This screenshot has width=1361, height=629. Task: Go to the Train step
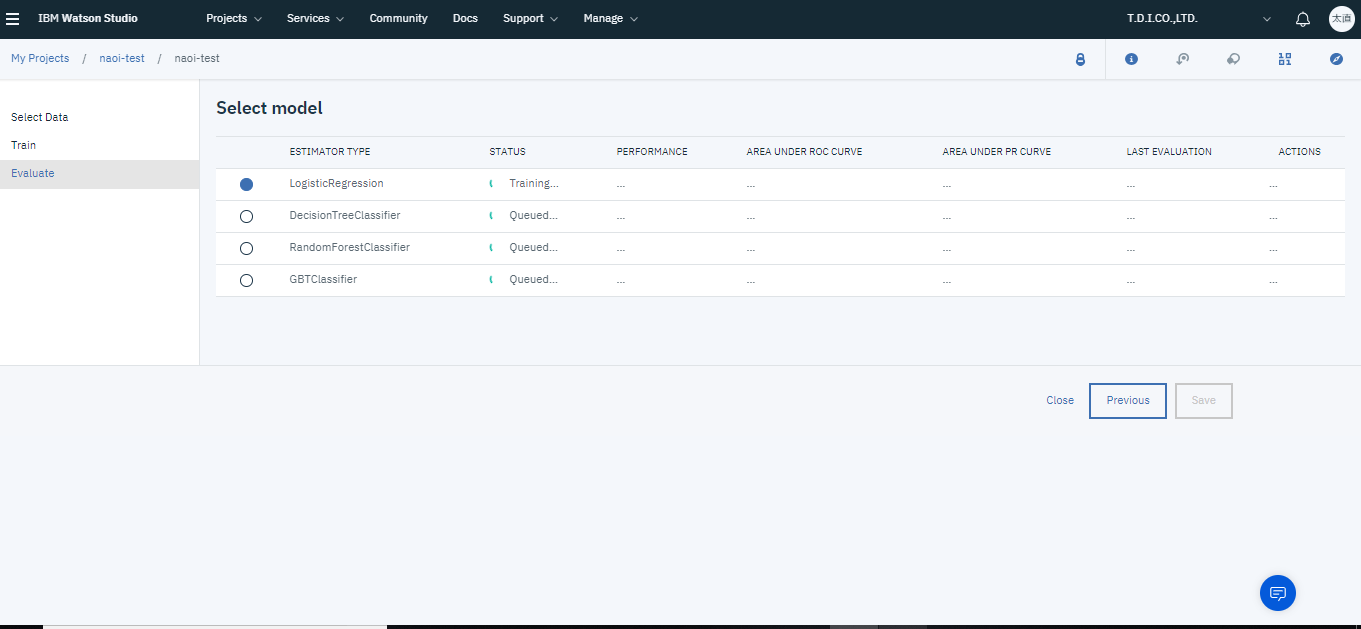tap(24, 145)
